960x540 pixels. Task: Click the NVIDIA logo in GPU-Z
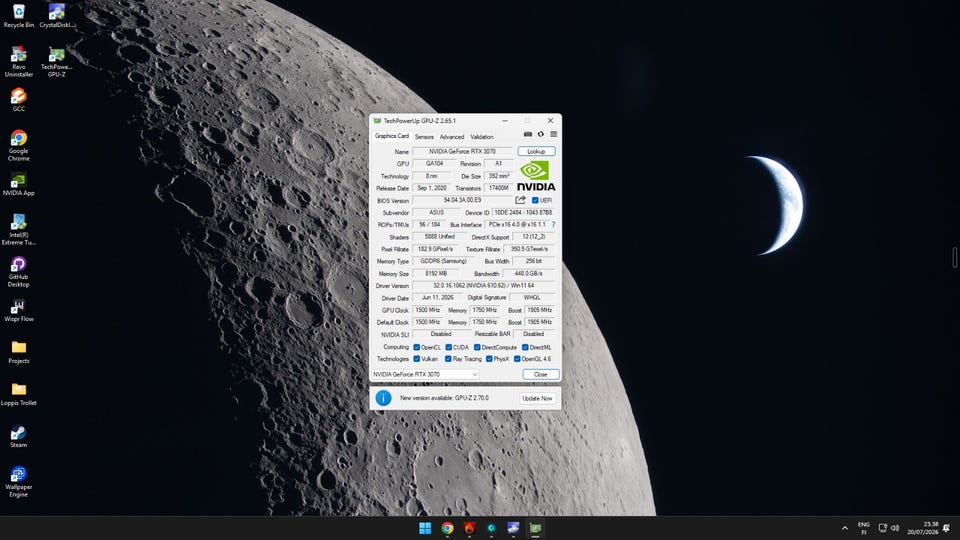click(x=536, y=176)
